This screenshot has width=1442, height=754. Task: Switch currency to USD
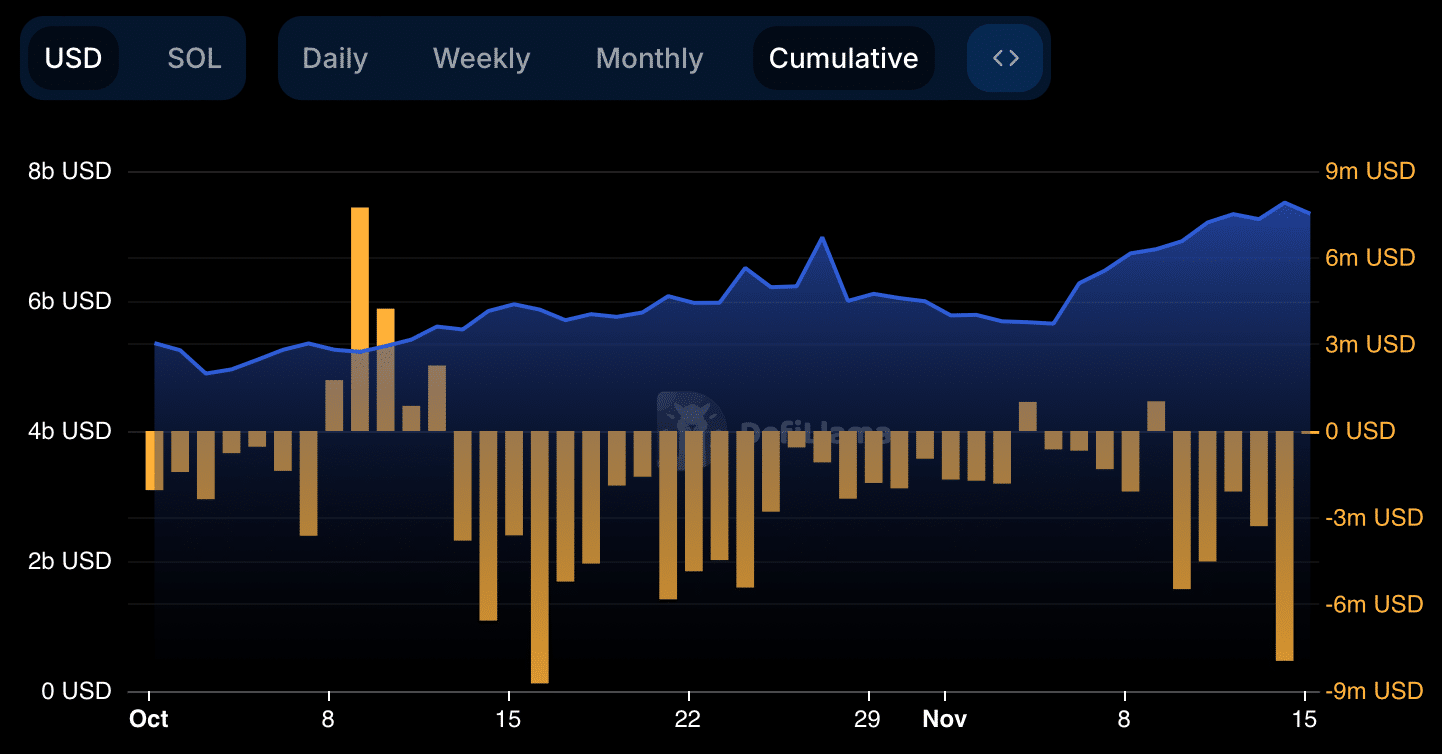[74, 58]
